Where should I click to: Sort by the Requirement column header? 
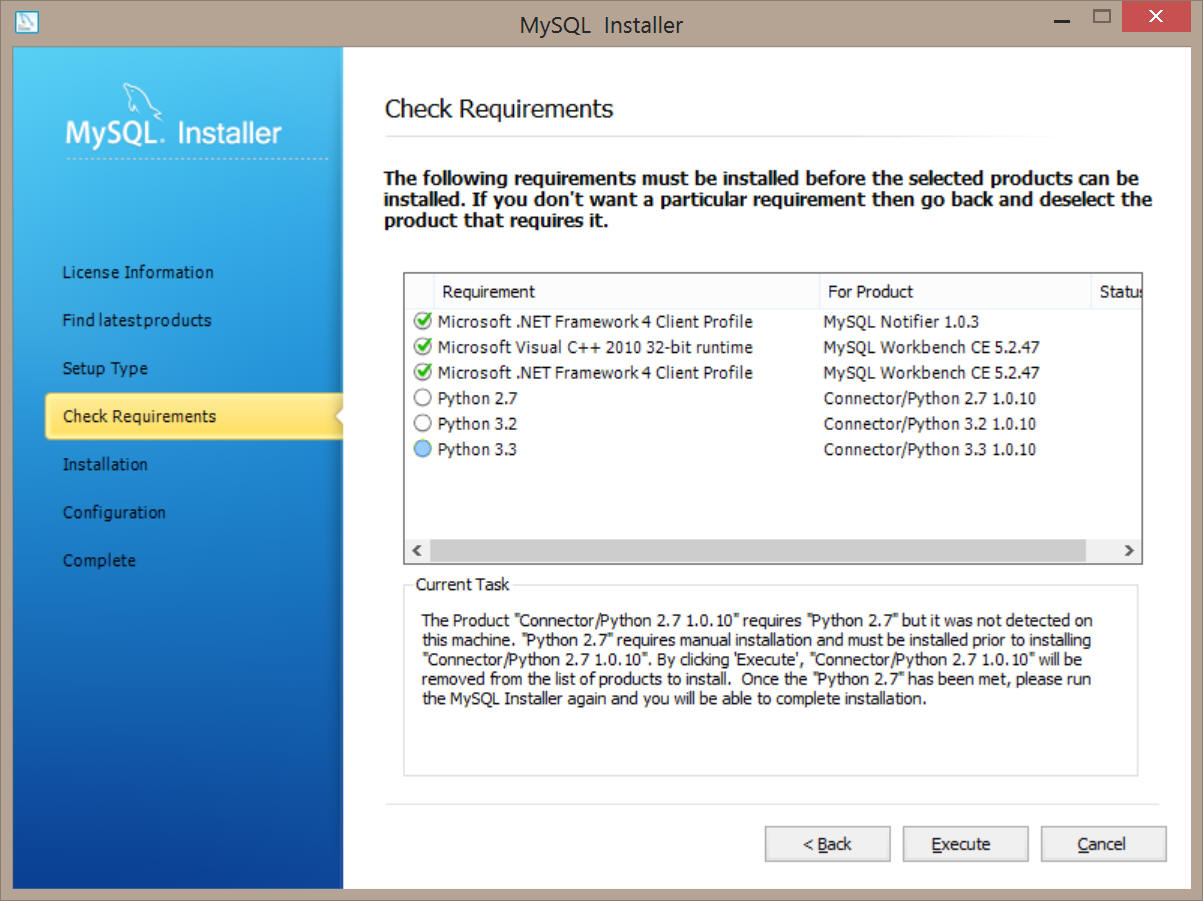coord(627,292)
